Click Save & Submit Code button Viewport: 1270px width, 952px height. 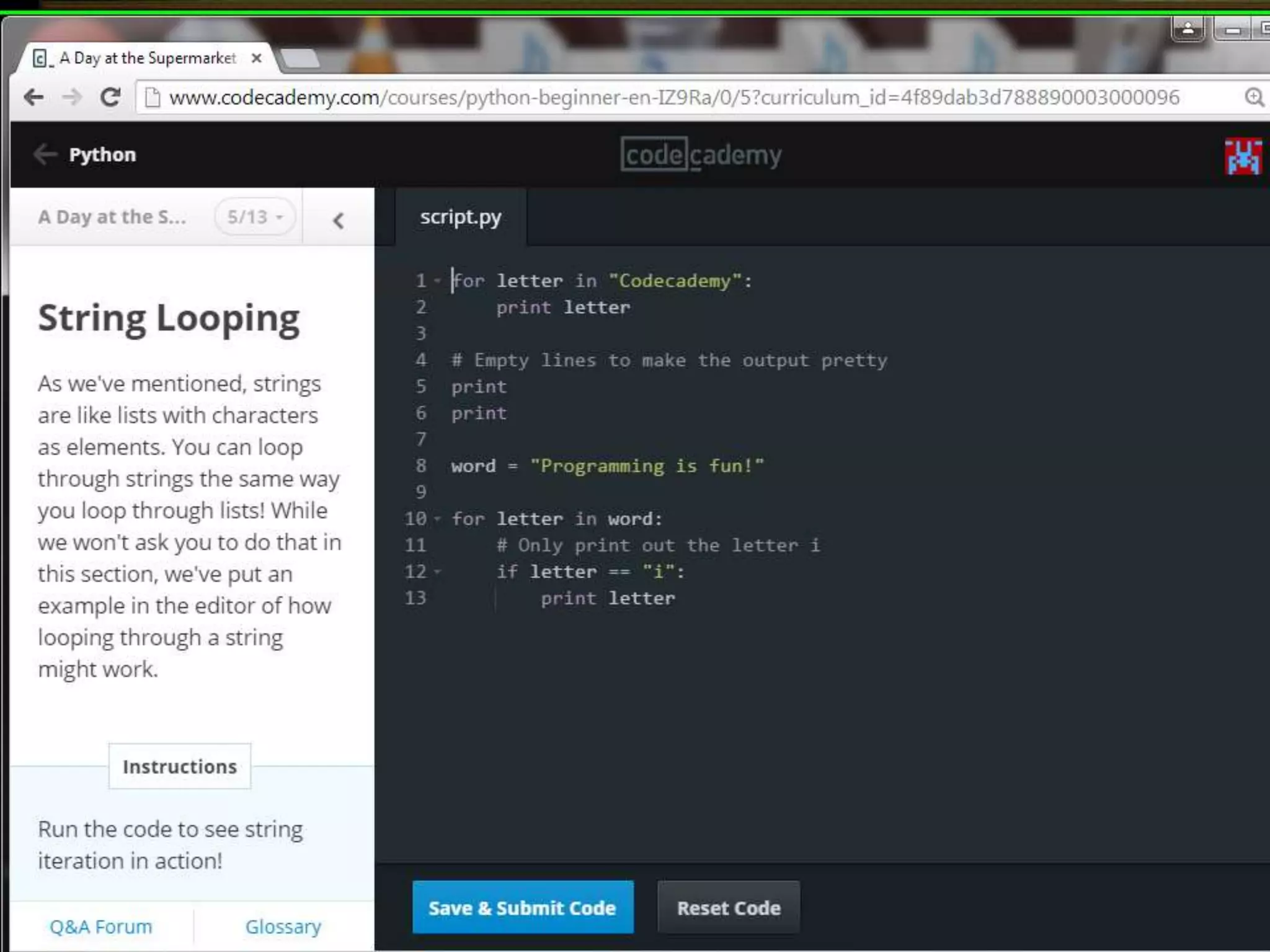point(522,907)
